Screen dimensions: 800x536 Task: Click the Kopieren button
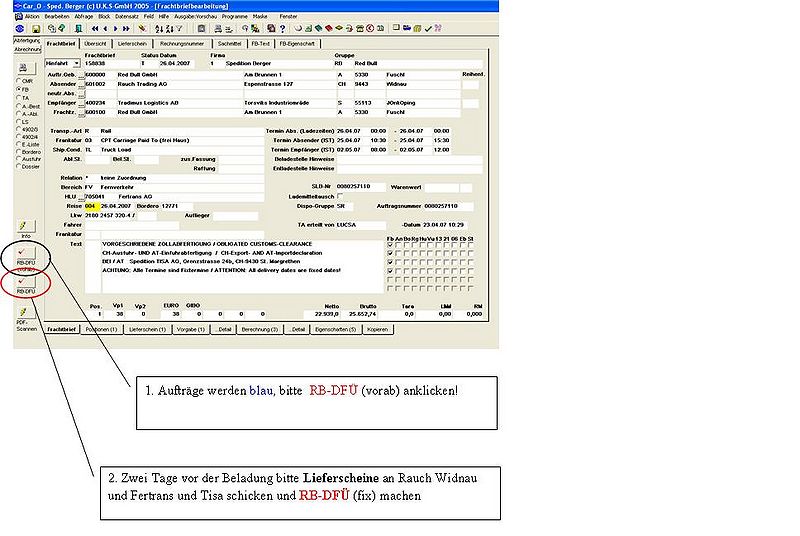click(378, 329)
